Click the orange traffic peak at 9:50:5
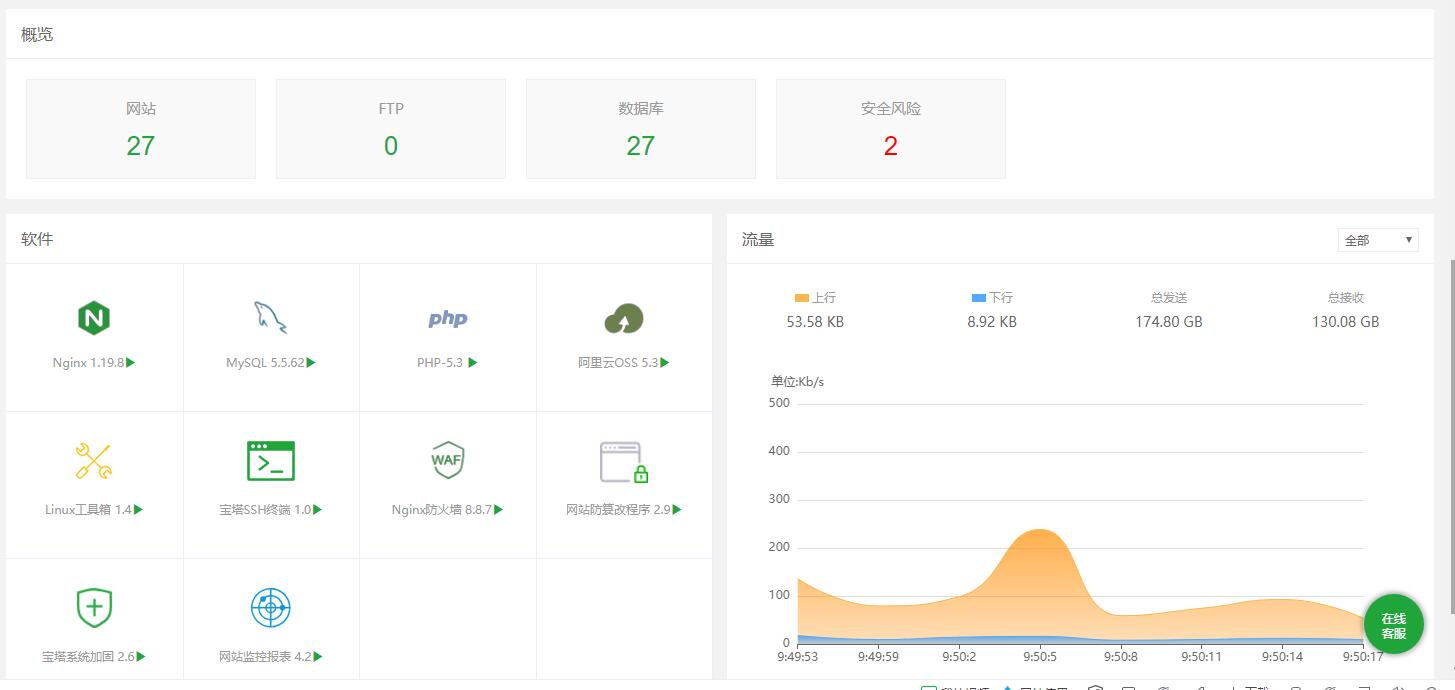The image size is (1455, 690). point(1040,531)
